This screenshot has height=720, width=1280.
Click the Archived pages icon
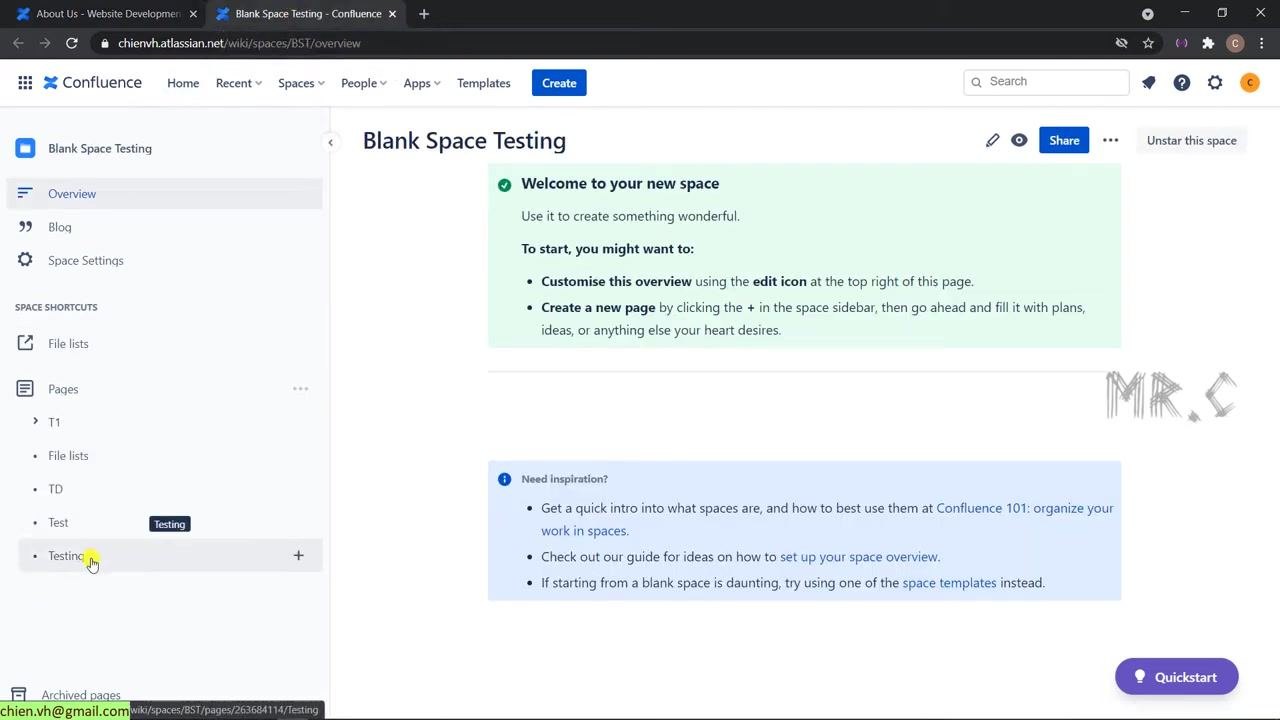(18, 695)
